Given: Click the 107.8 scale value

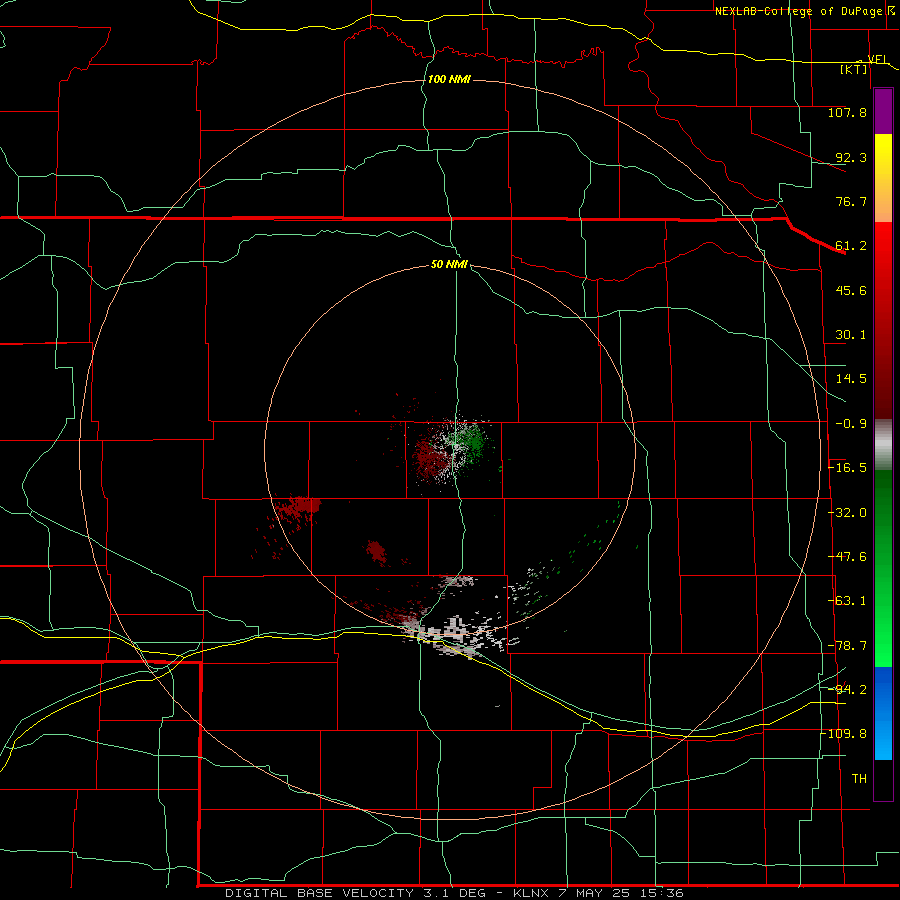Looking at the screenshot, I should coord(847,112).
